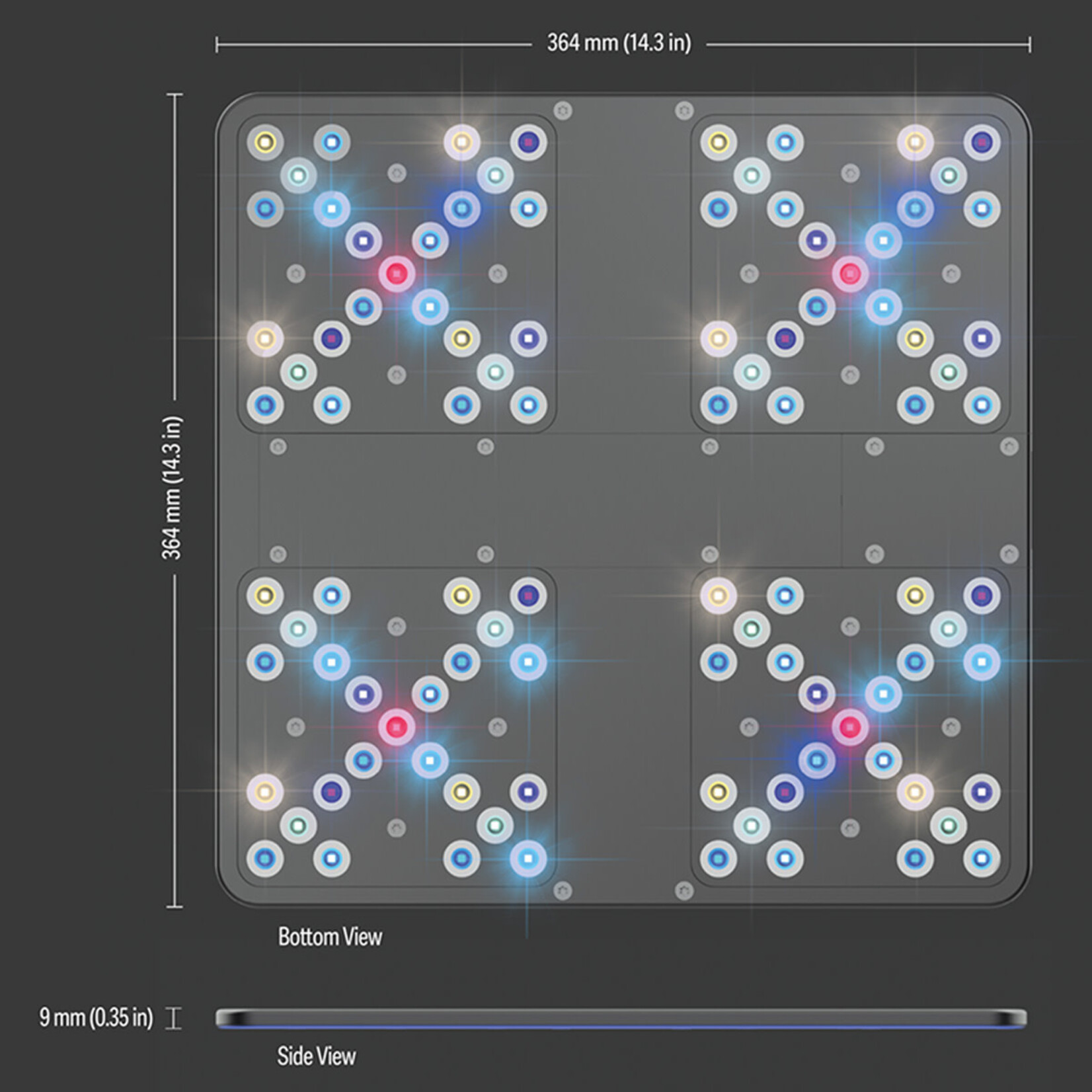Click the LED at bottom-right cluster's bottom-right corner
1092x1092 pixels.
tap(982, 859)
